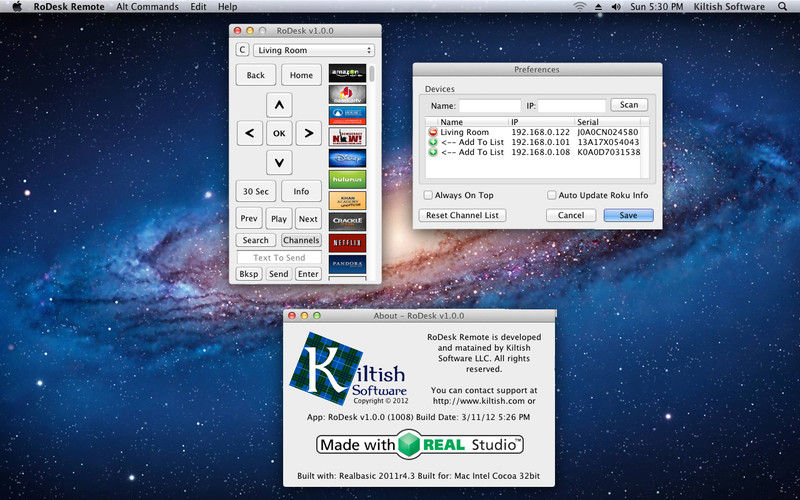Click the Text To Send field
Image resolution: width=800 pixels, height=500 pixels.
point(279,258)
